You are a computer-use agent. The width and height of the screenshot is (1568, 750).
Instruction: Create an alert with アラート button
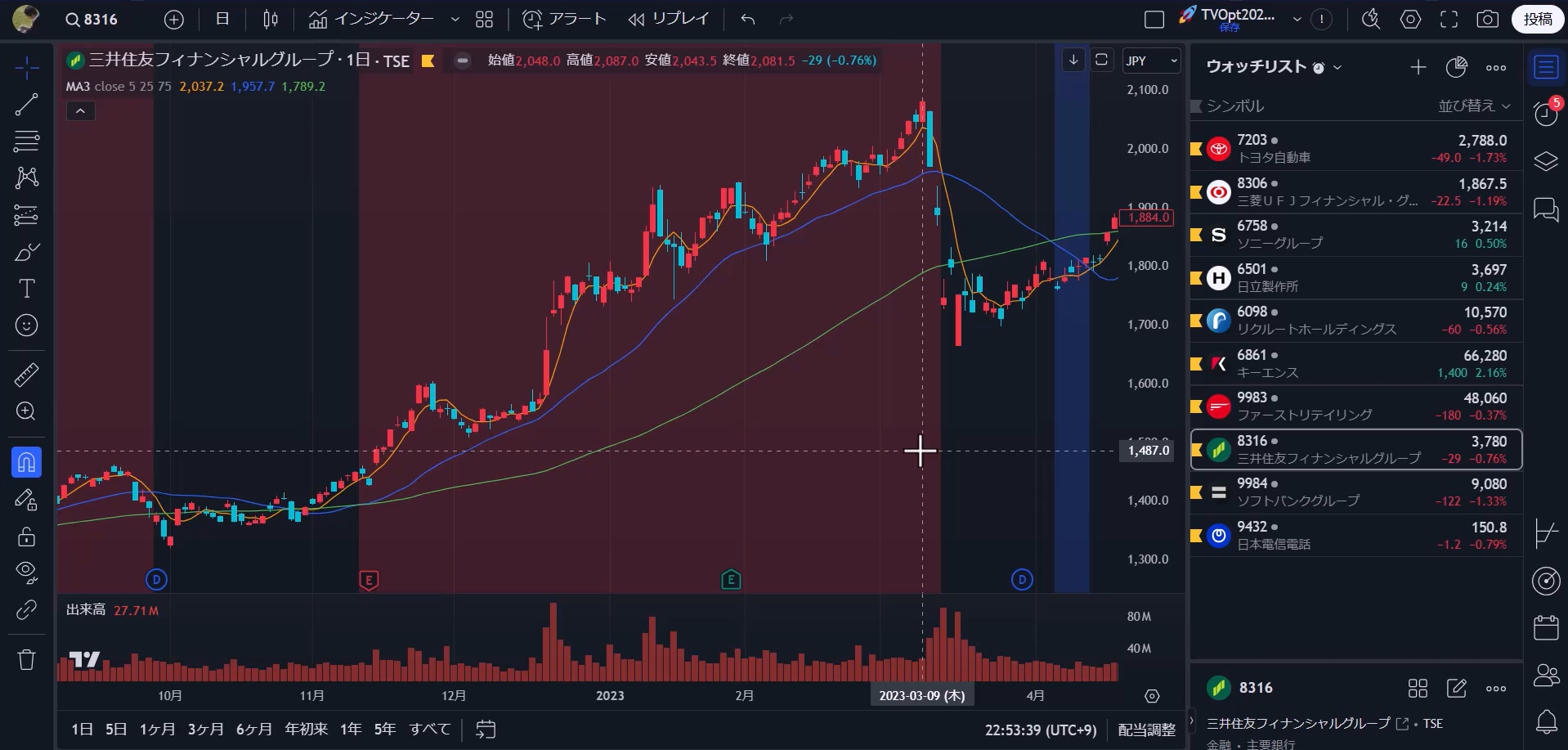tap(565, 19)
